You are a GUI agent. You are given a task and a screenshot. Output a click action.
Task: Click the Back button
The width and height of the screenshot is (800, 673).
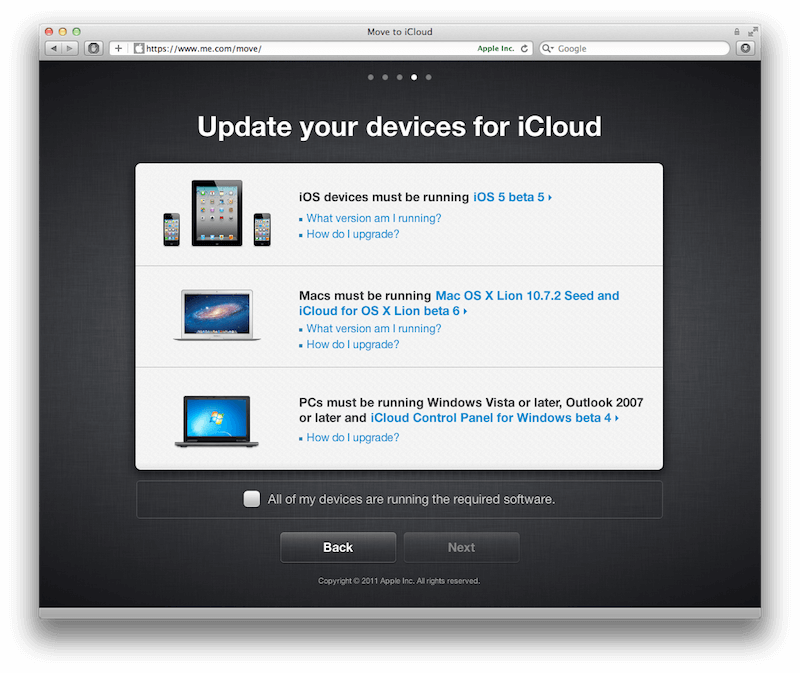tap(338, 547)
